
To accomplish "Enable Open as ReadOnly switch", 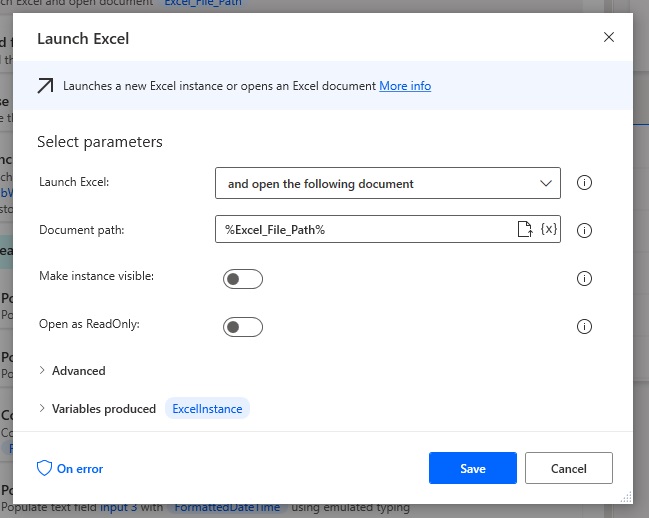I will [243, 327].
